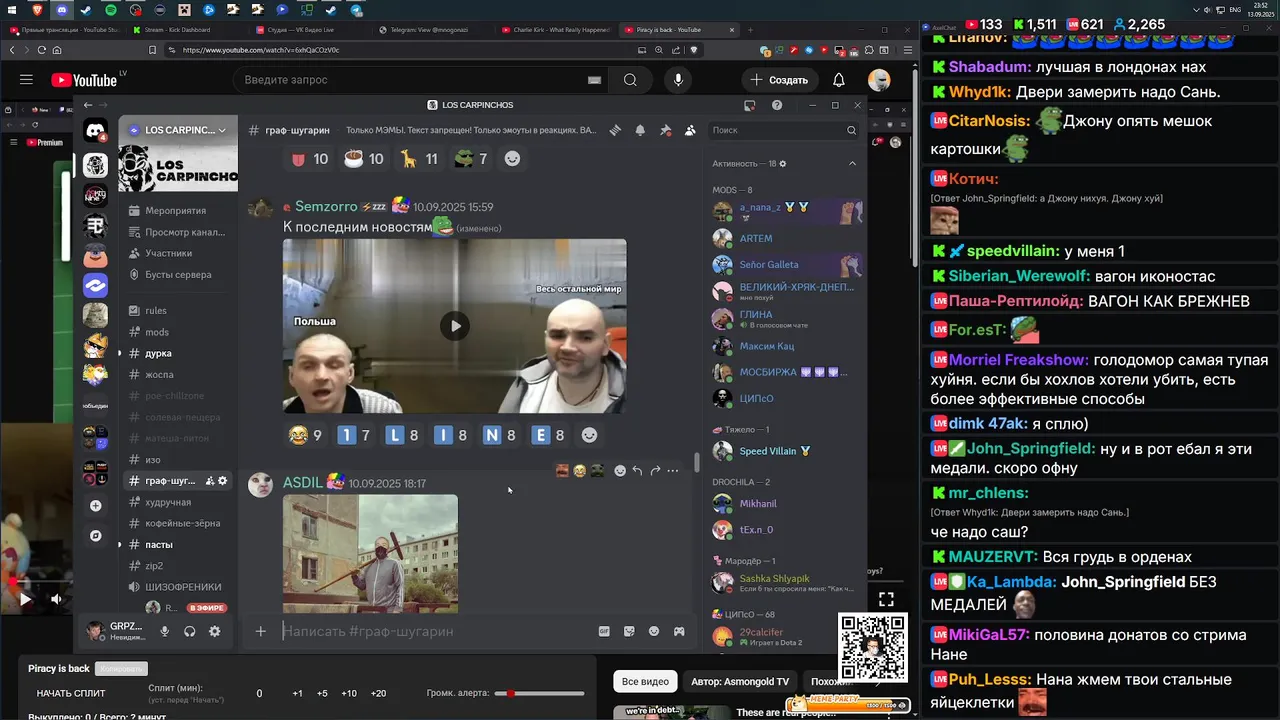Open GIF picker in Discord message bar
This screenshot has width=1280, height=720.
pos(604,631)
